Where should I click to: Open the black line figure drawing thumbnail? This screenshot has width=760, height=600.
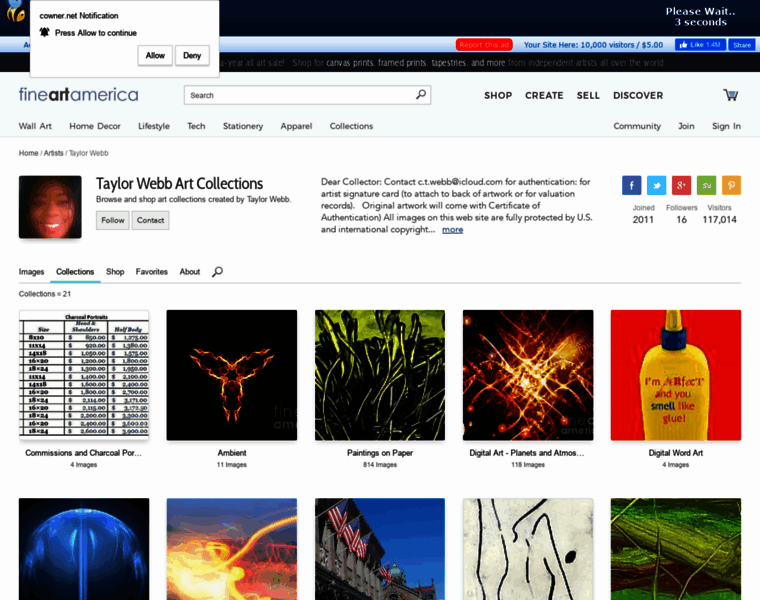coord(528,549)
